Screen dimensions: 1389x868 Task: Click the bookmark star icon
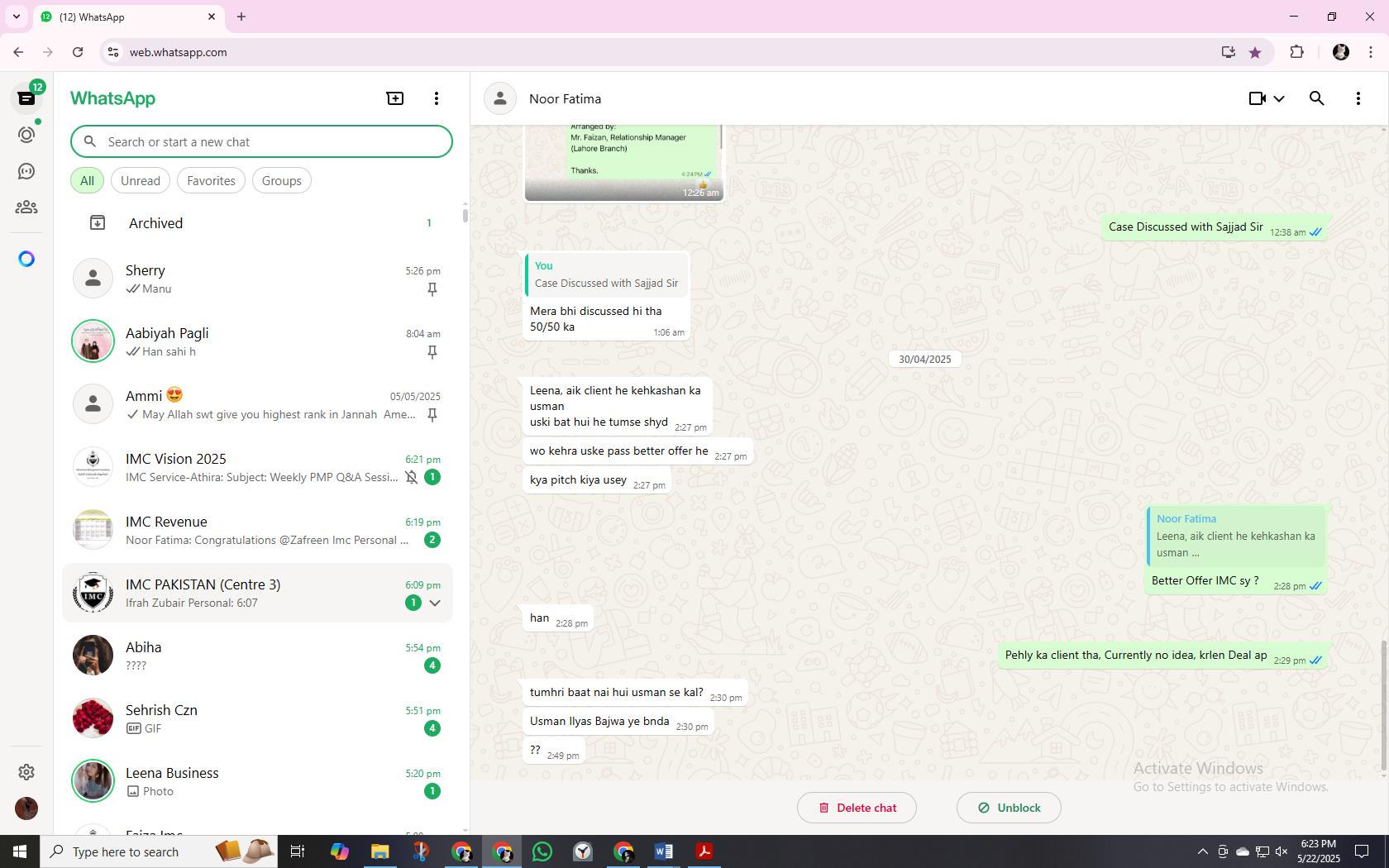(1255, 52)
